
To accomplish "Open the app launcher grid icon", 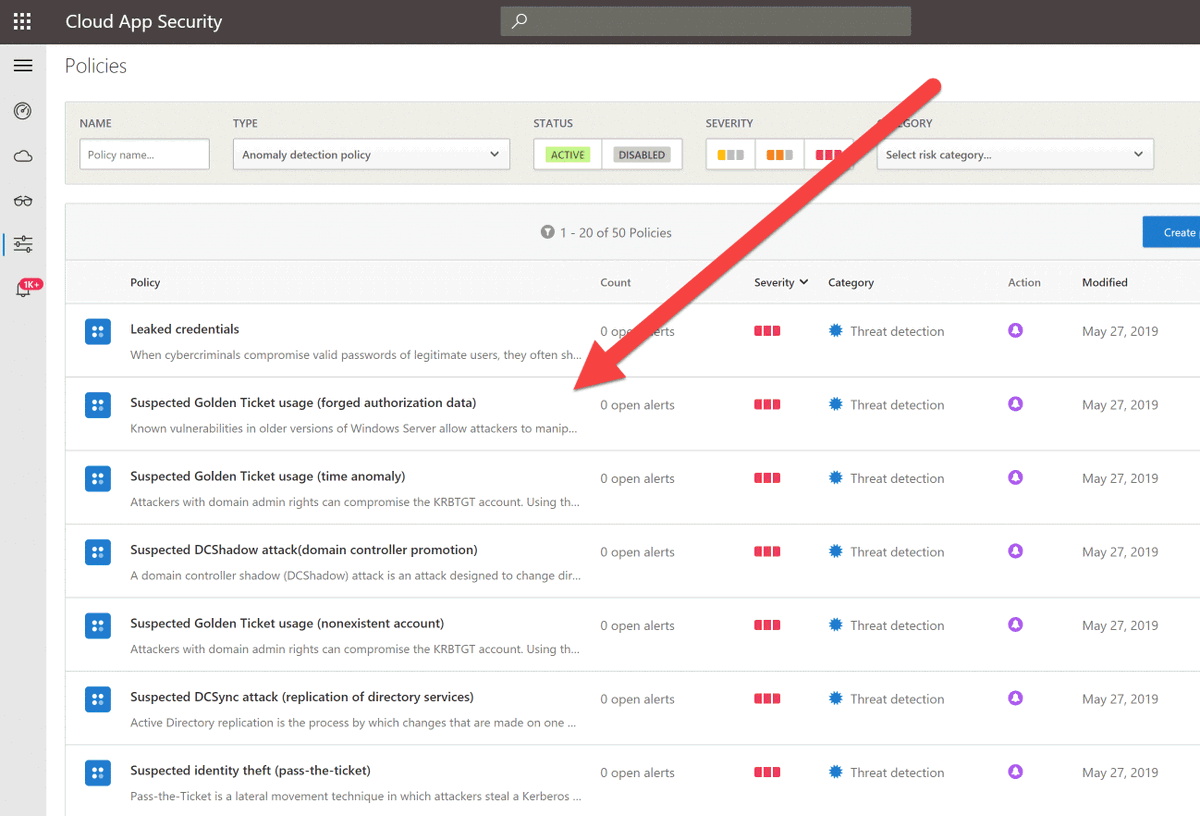I will point(22,21).
